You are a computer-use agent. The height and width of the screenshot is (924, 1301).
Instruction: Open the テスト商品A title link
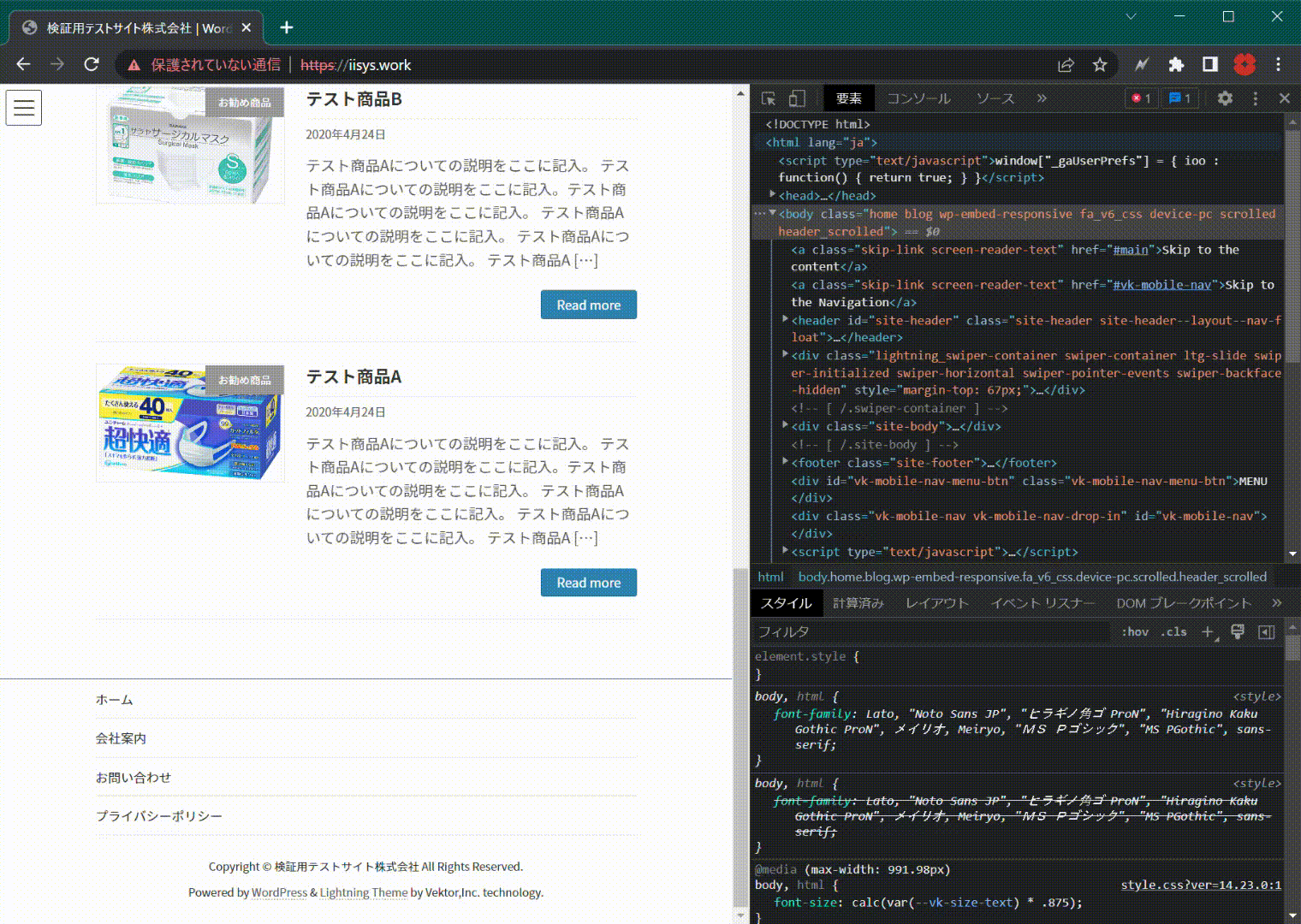[354, 377]
